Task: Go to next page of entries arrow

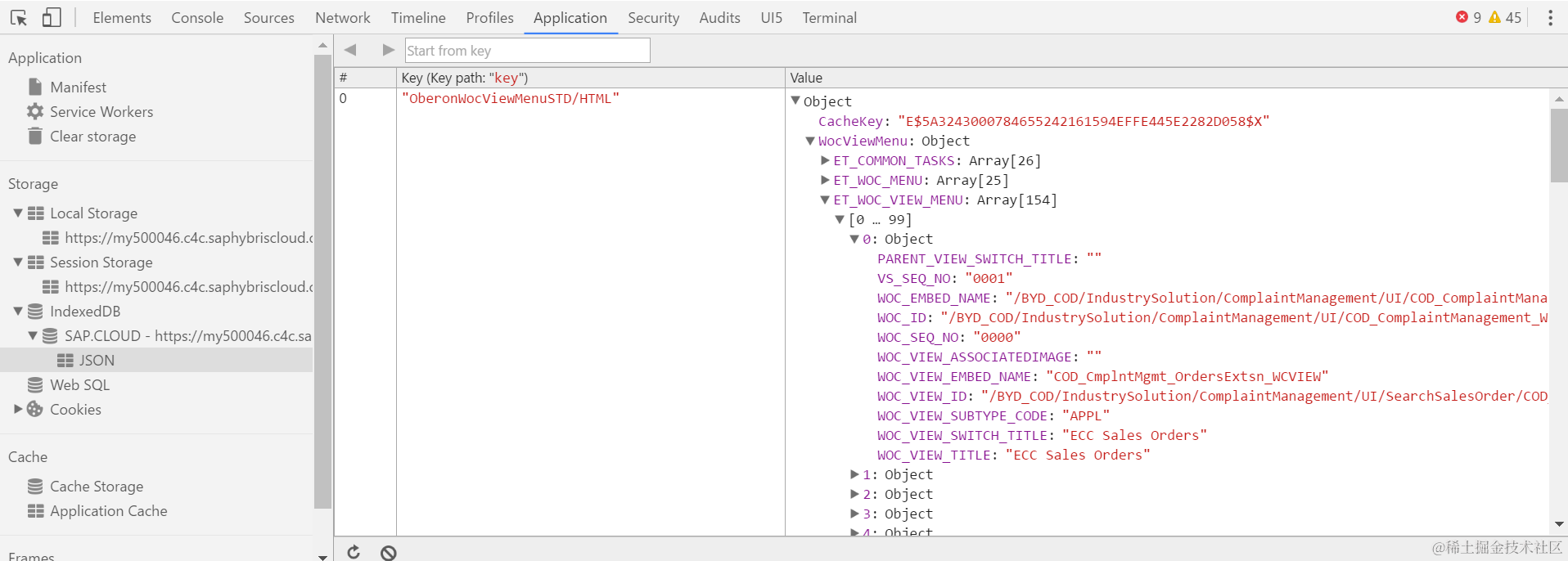Action: [x=388, y=50]
